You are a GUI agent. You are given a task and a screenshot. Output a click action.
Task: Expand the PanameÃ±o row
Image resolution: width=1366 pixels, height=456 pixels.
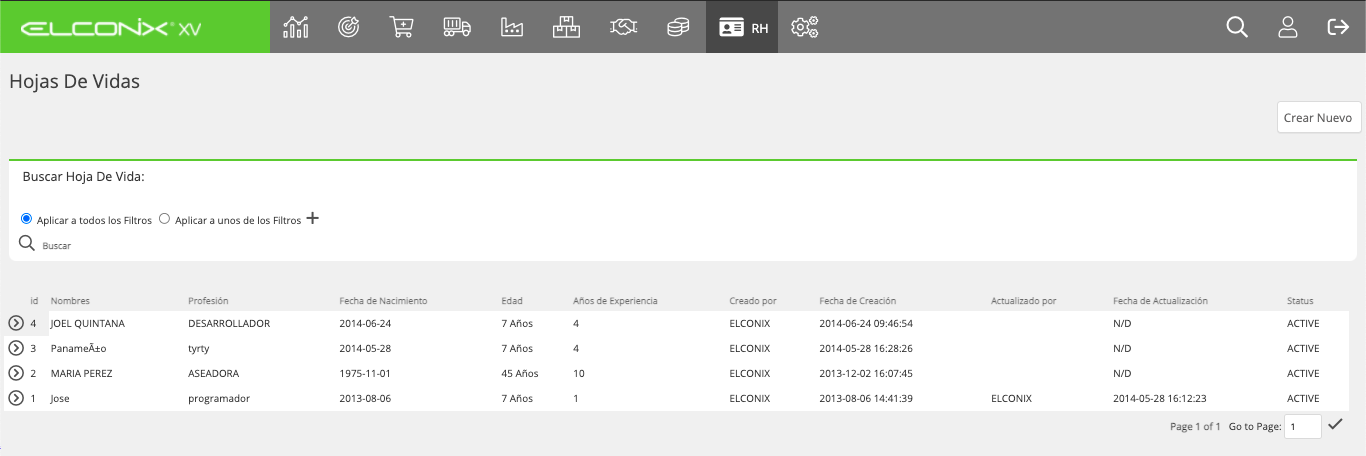pos(16,348)
